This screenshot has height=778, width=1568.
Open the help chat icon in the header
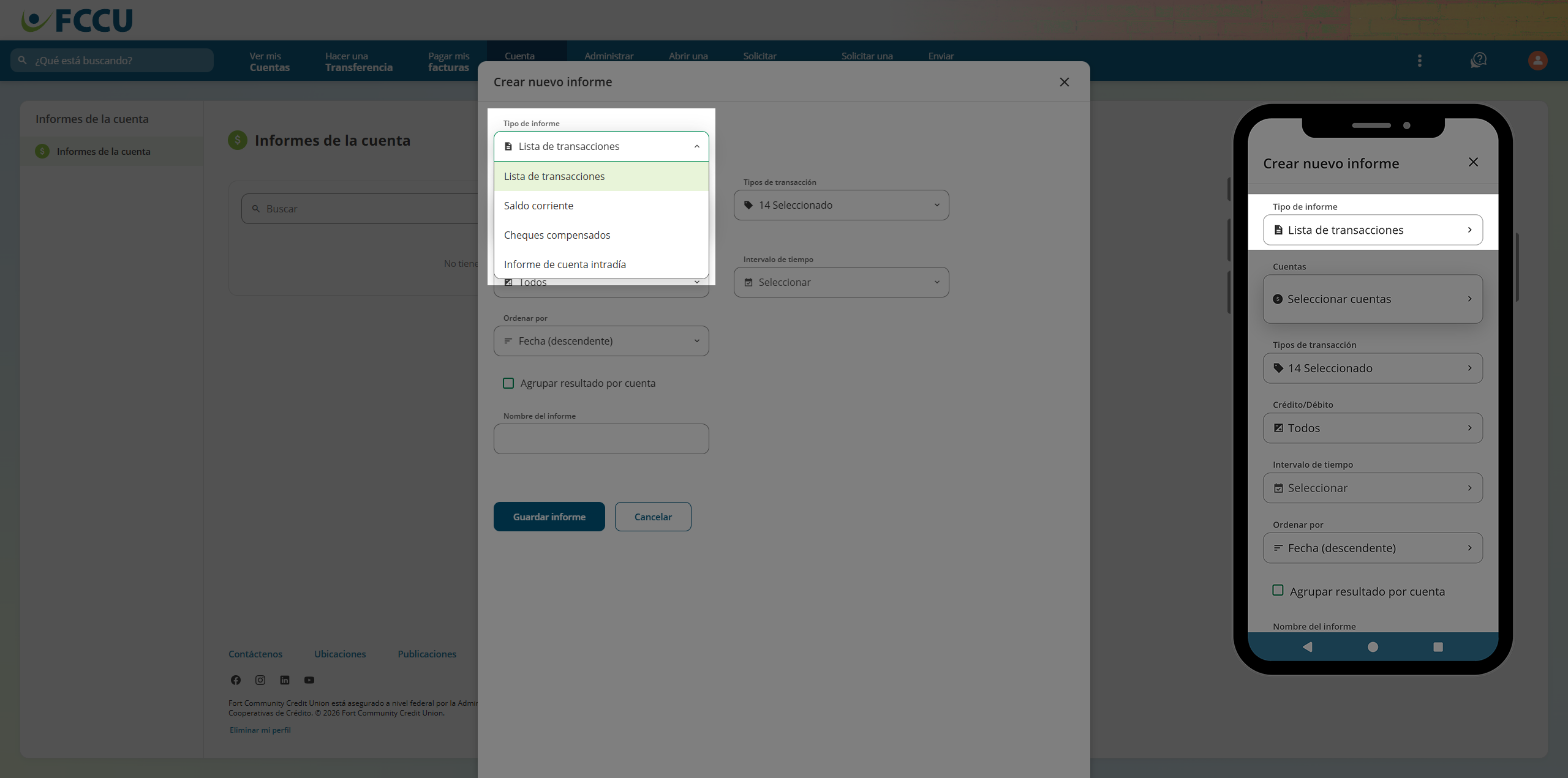tap(1479, 61)
